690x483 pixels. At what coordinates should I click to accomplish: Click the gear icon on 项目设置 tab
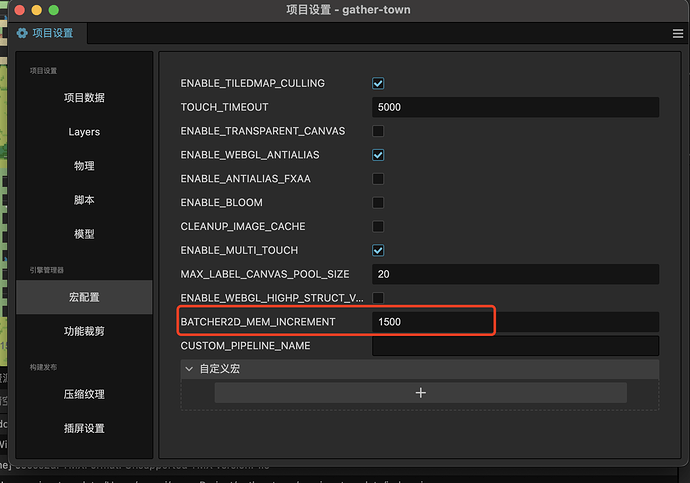22,33
